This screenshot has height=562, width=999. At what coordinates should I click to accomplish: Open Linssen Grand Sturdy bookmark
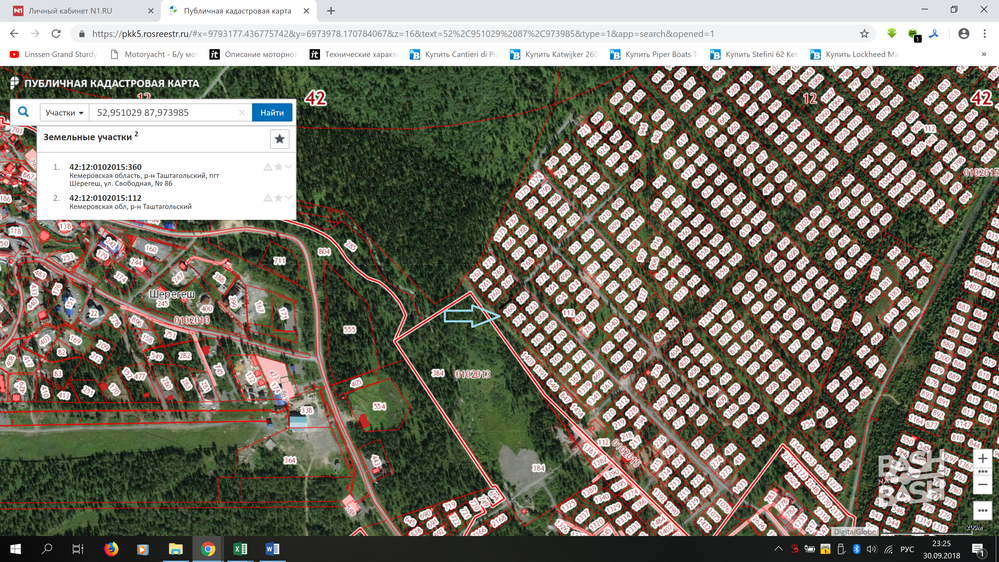point(54,54)
